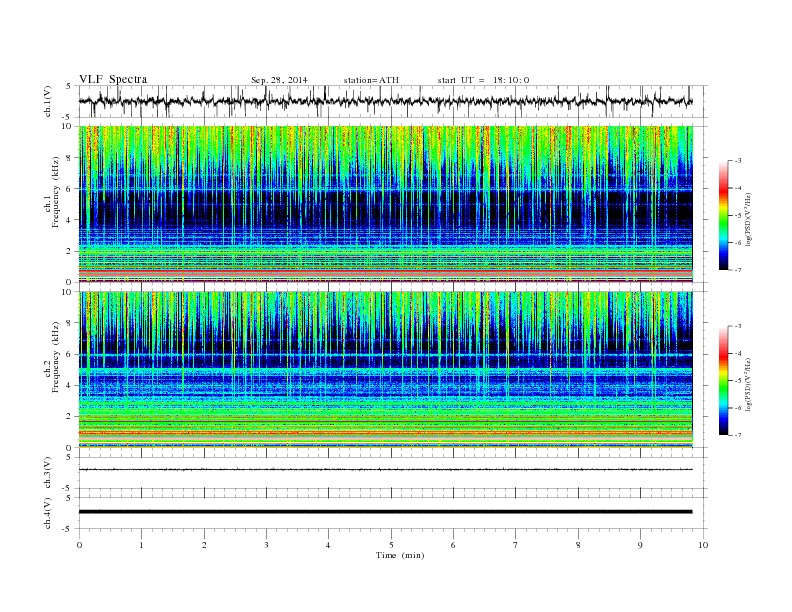This screenshot has height=612, width=792.
Task: Click the ch.3 flat waveform trace
Action: (385, 470)
